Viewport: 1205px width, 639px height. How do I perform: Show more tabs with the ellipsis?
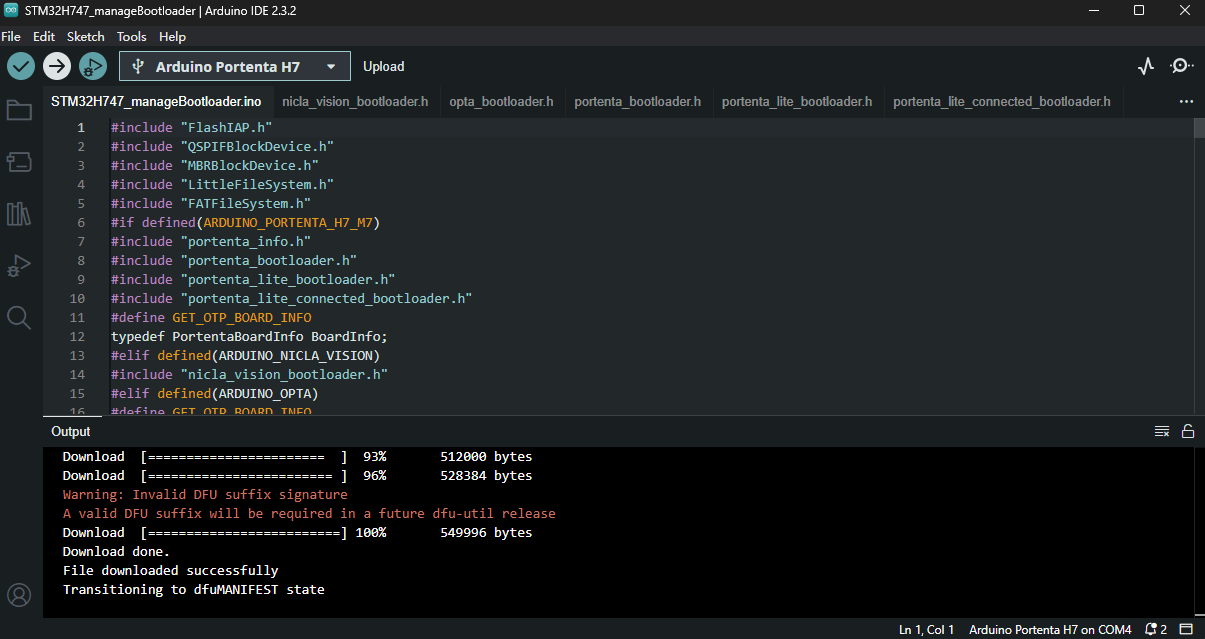click(x=1186, y=102)
